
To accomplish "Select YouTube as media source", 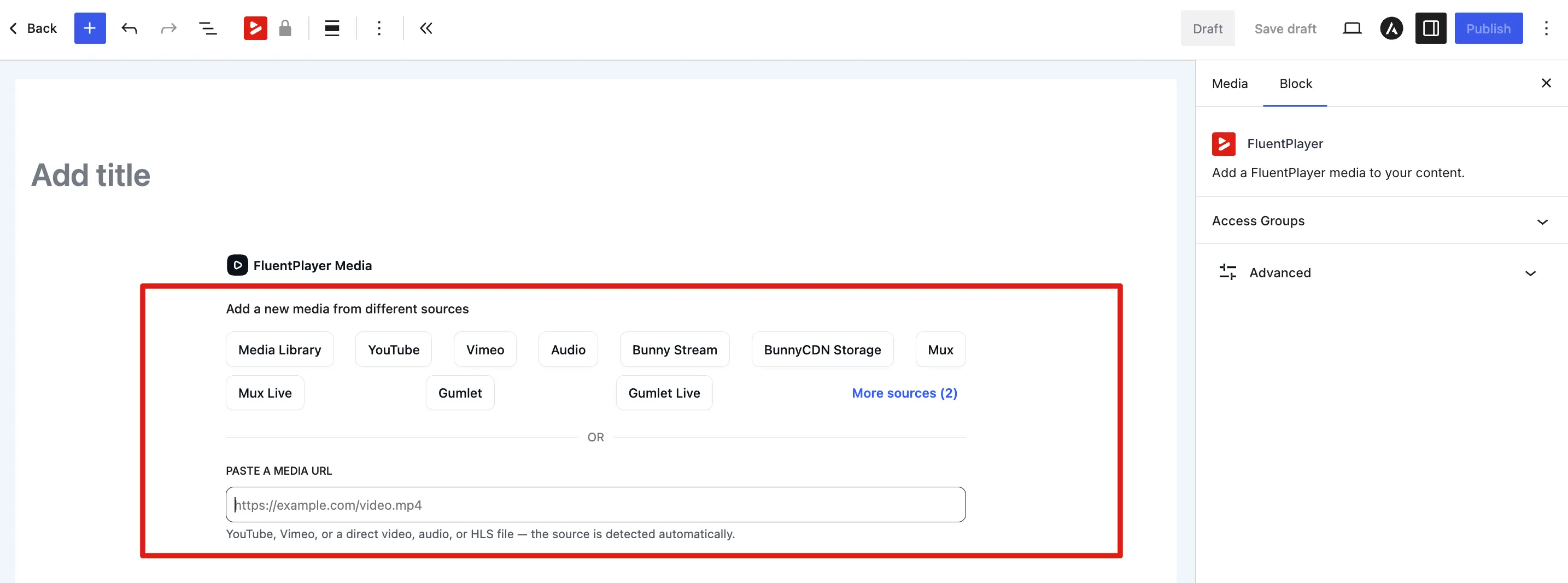I will (x=393, y=349).
